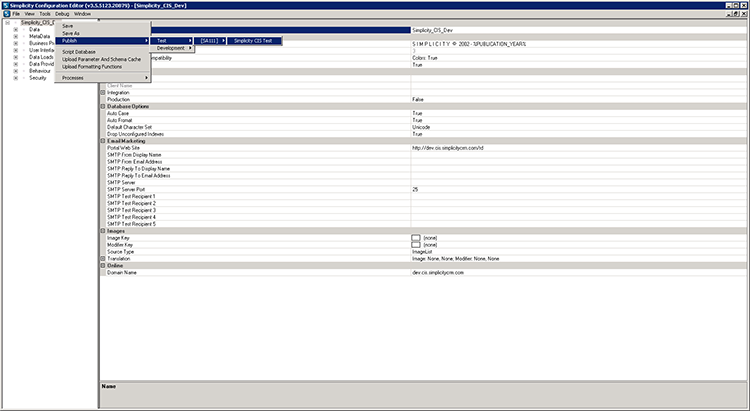This screenshot has width=750, height=411.
Task: Click the SMTP Server value field
Action: pos(578,182)
